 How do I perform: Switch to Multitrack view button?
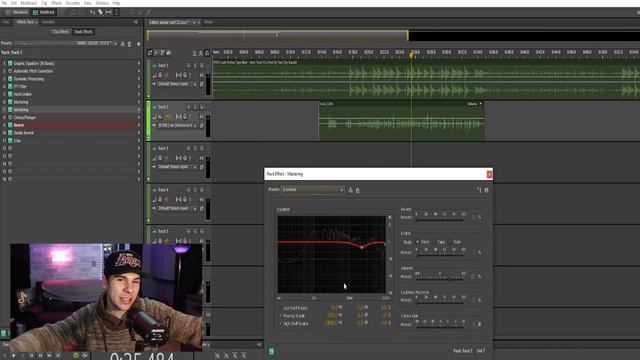coord(43,13)
